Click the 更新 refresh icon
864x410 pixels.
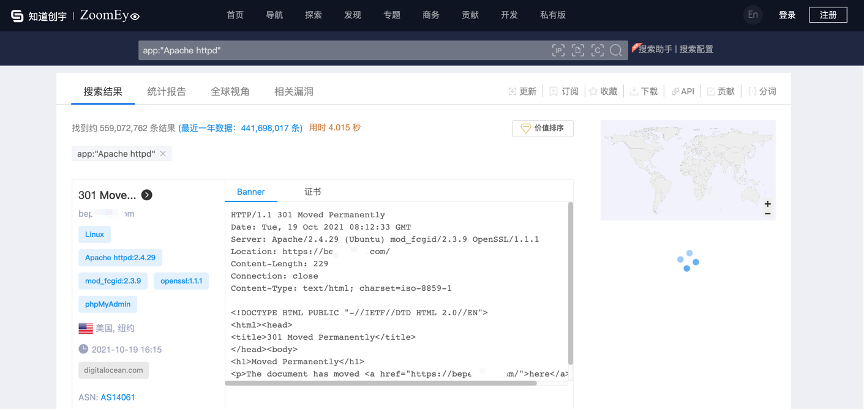click(512, 91)
